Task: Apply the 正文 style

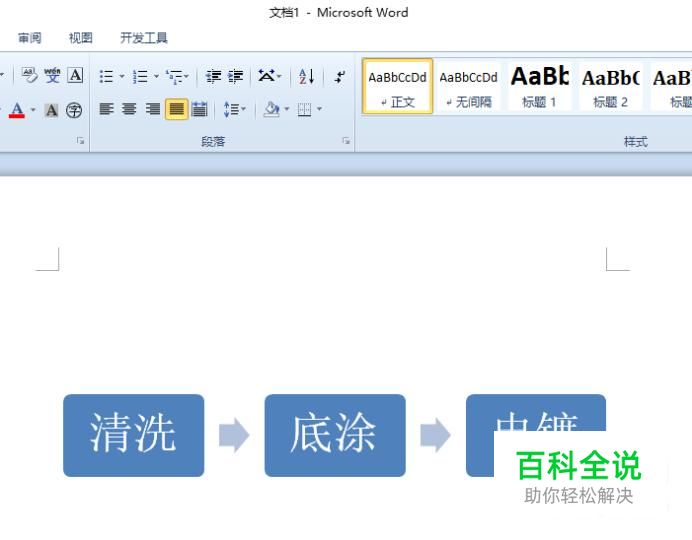Action: click(x=397, y=86)
